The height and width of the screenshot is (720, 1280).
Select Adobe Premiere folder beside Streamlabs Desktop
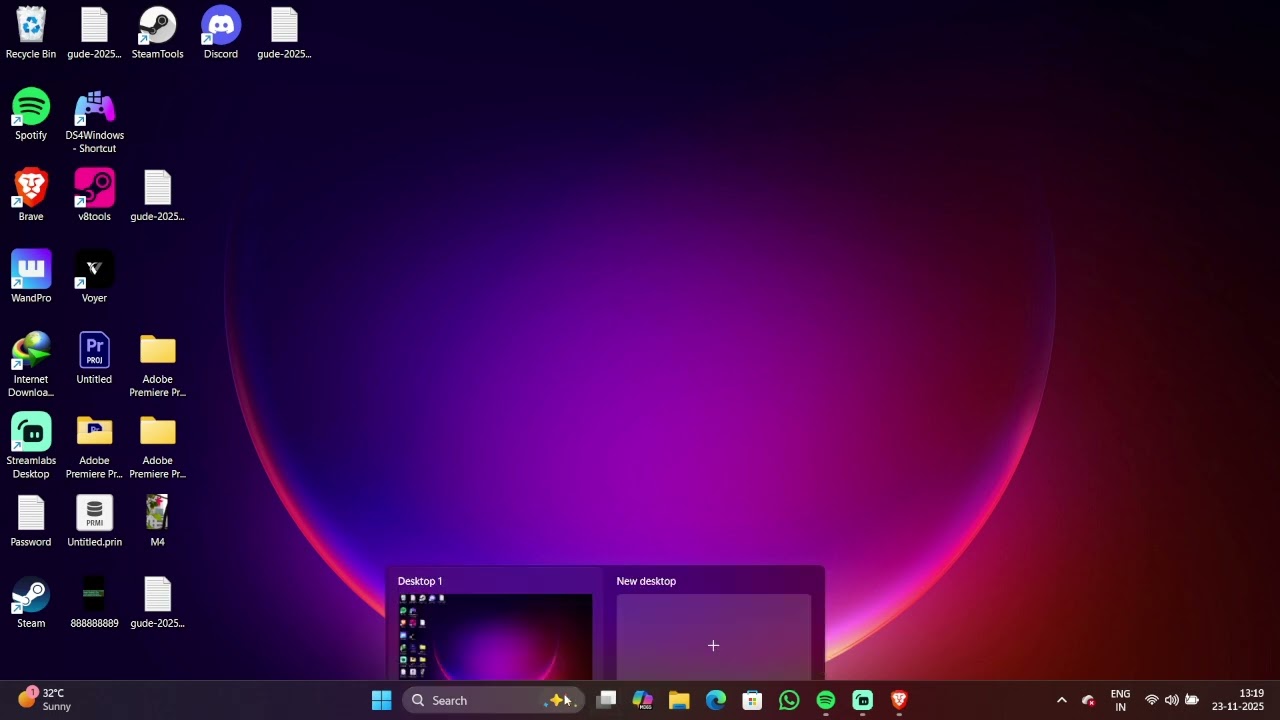(94, 446)
